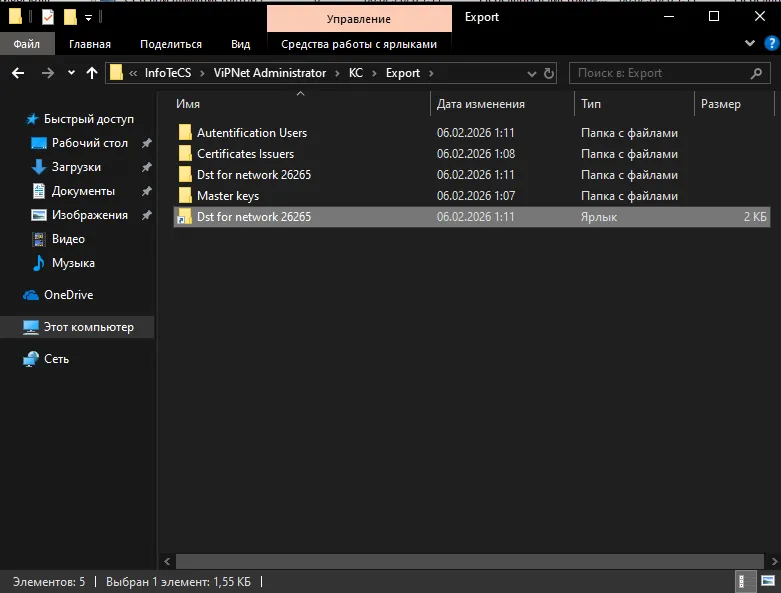Open Изображения in the navigation pane

point(90,215)
